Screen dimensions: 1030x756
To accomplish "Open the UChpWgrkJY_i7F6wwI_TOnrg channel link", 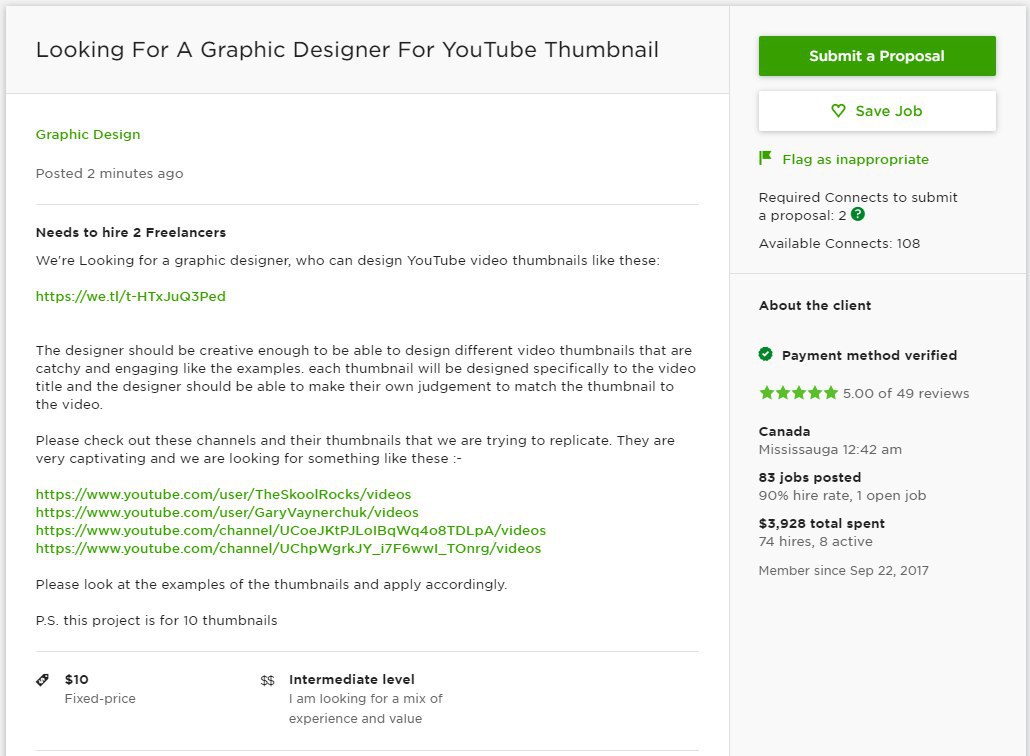I will click(288, 548).
